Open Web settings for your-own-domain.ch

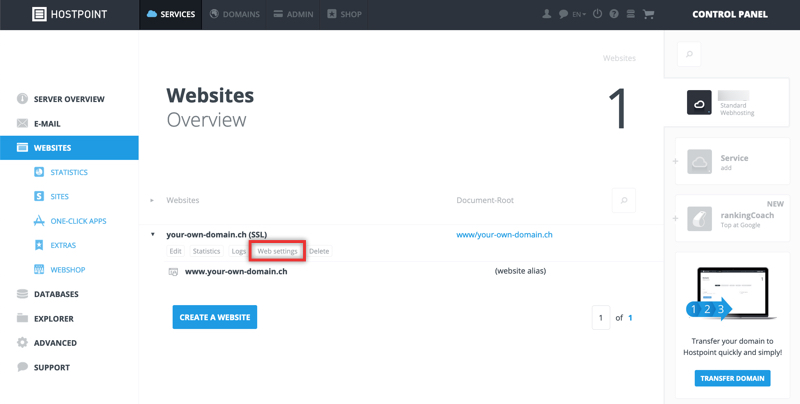[277, 251]
